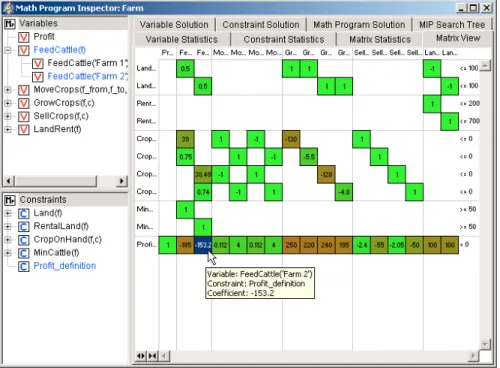Viewport: 500px width, 368px height.
Task: Click the 0.75 coefficient cell
Action: pyautogui.click(x=185, y=157)
